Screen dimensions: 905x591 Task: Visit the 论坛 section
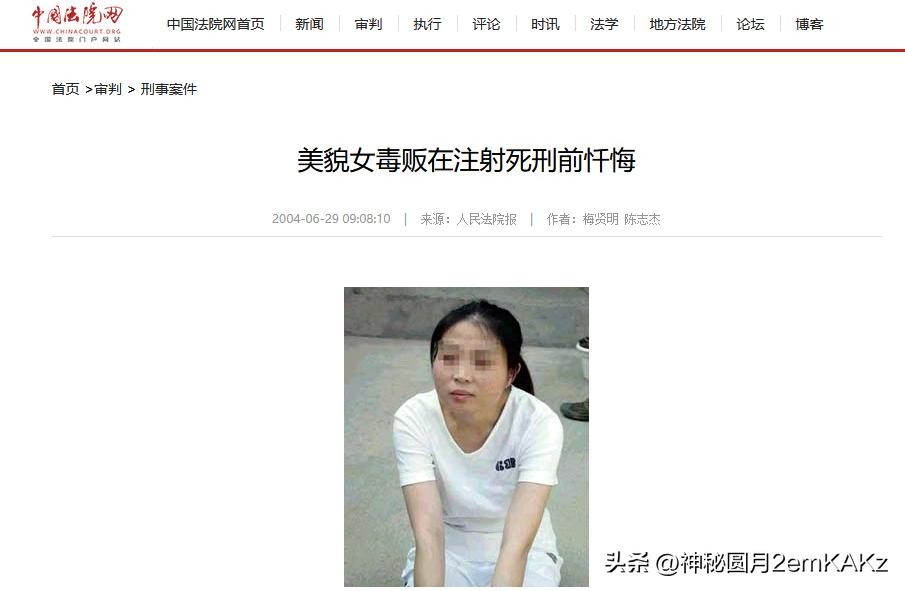(750, 24)
